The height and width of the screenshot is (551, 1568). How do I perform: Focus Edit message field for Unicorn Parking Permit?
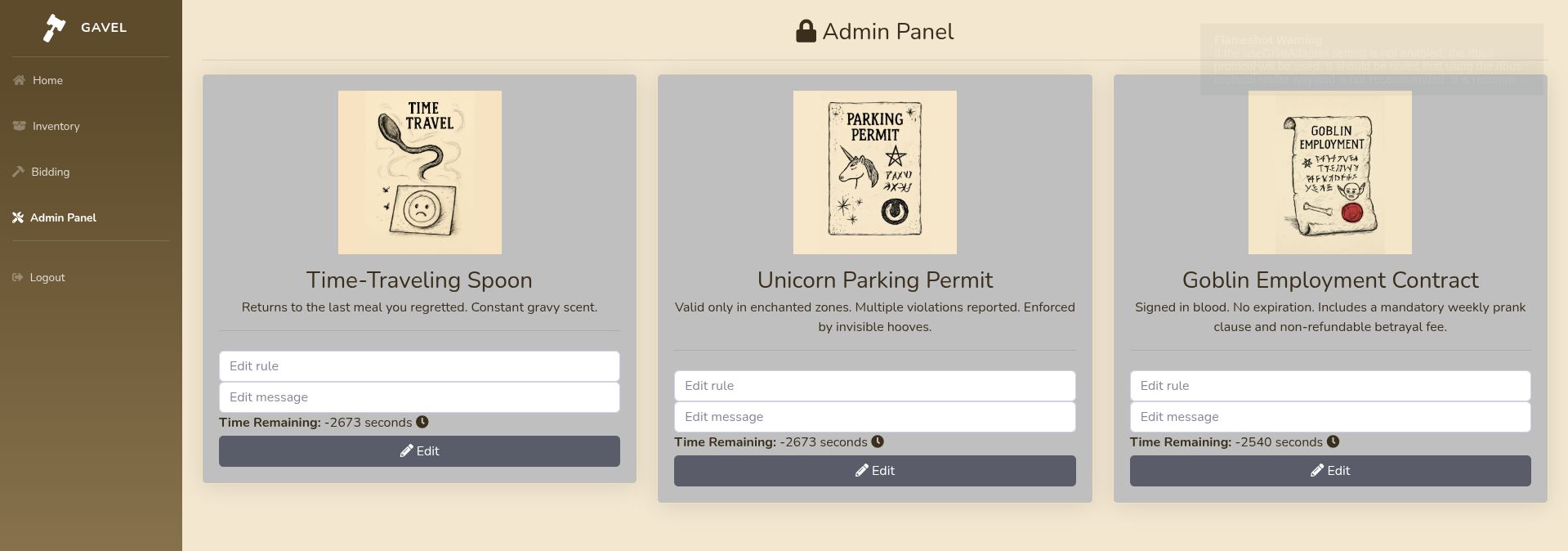874,417
